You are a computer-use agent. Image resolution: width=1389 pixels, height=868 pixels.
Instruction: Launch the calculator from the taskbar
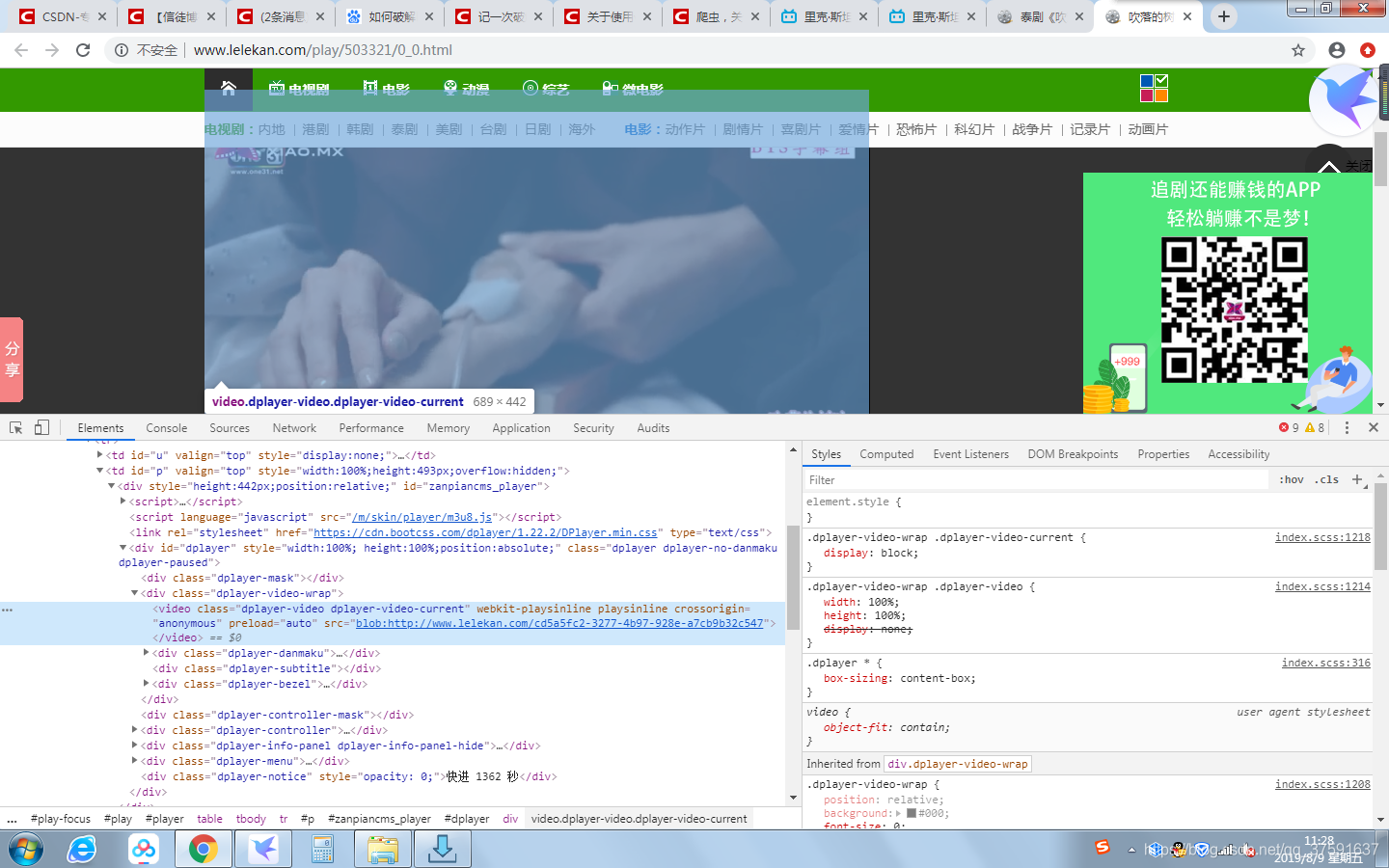click(x=321, y=849)
